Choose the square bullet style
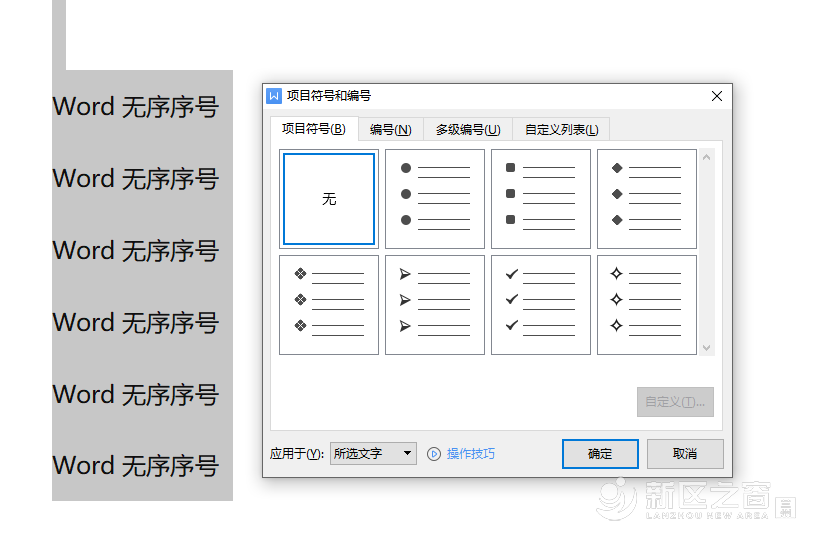The width and height of the screenshot is (816, 536). pyautogui.click(x=541, y=199)
